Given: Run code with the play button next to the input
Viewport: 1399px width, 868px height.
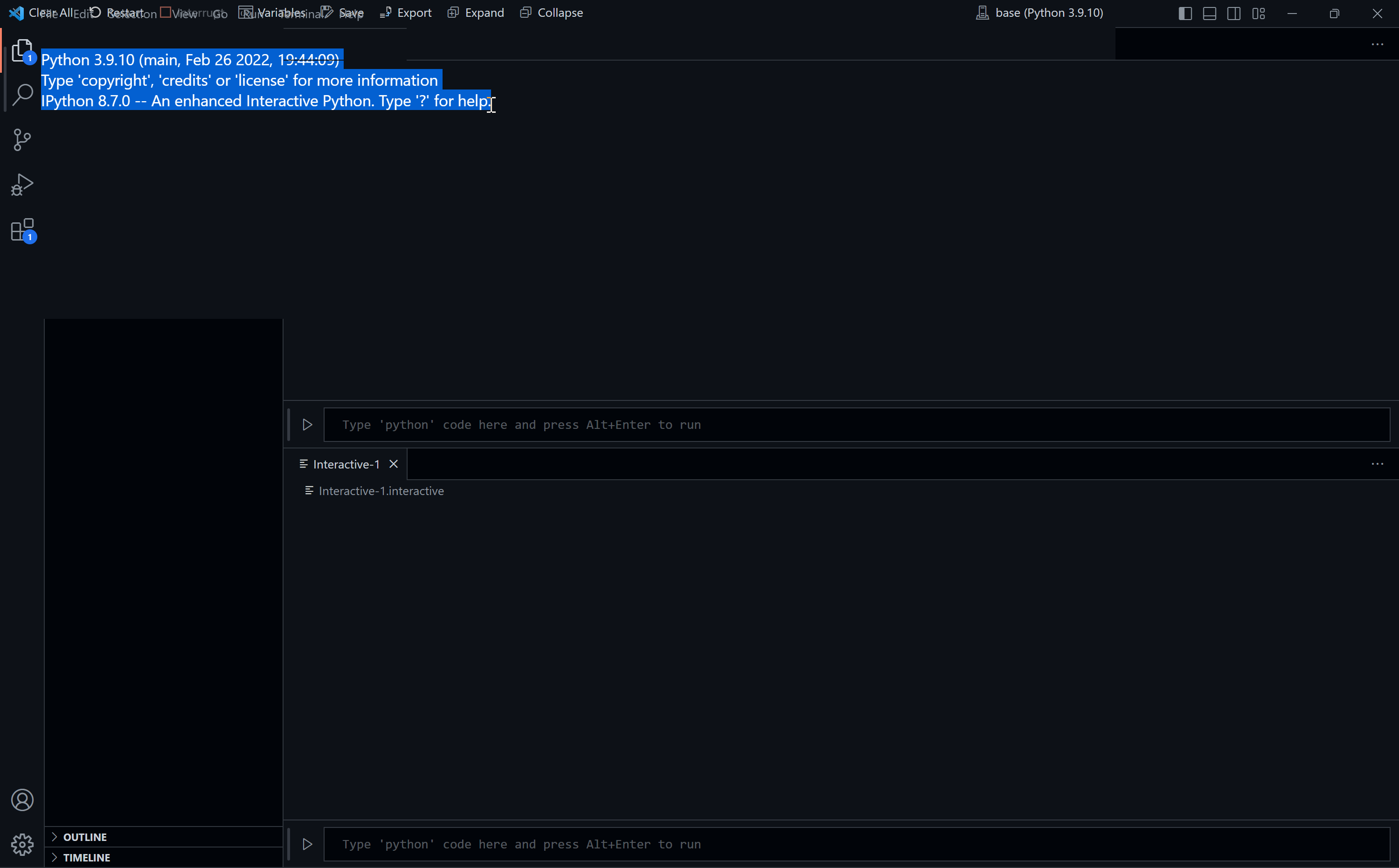Looking at the screenshot, I should point(307,424).
